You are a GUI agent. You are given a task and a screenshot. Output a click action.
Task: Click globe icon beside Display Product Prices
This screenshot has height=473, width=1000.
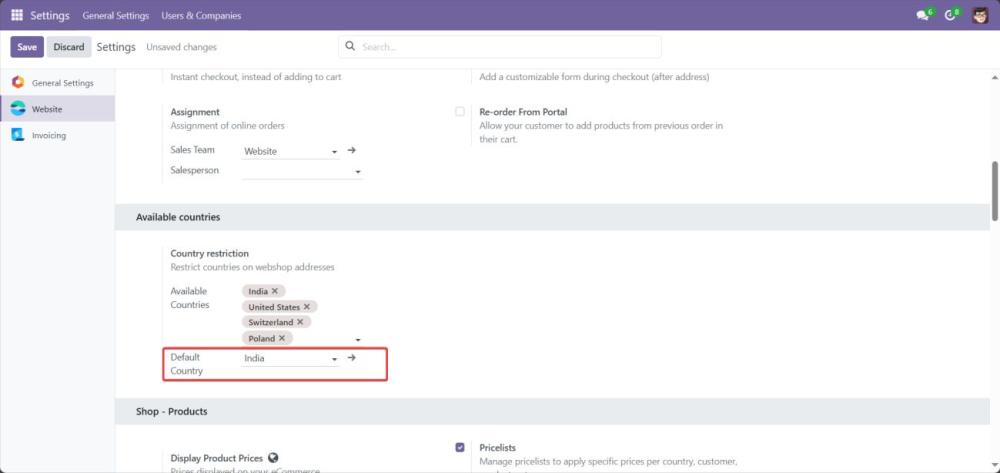click(274, 457)
